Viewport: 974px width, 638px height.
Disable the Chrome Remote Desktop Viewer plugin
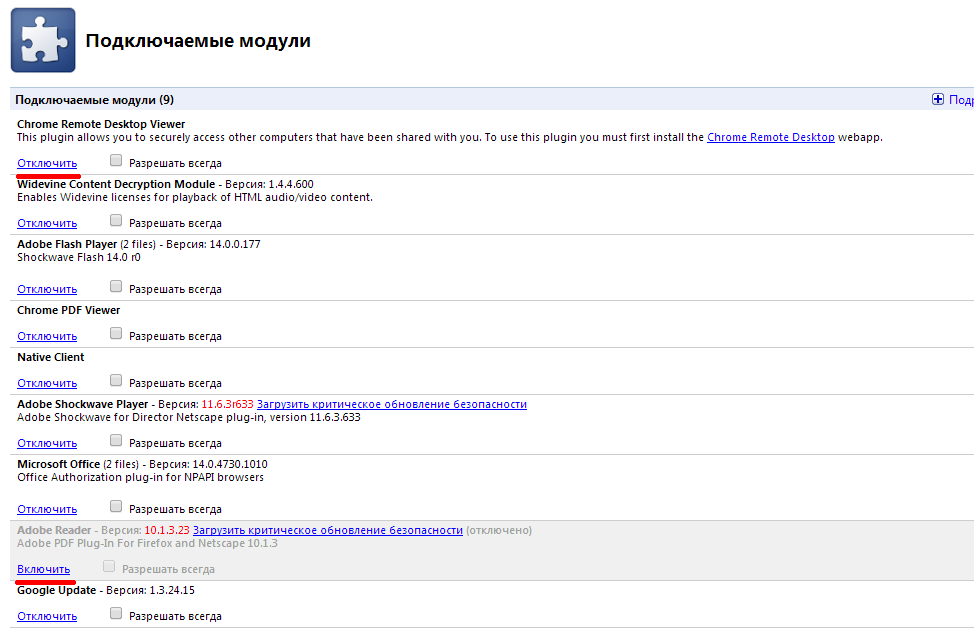pyautogui.click(x=47, y=163)
